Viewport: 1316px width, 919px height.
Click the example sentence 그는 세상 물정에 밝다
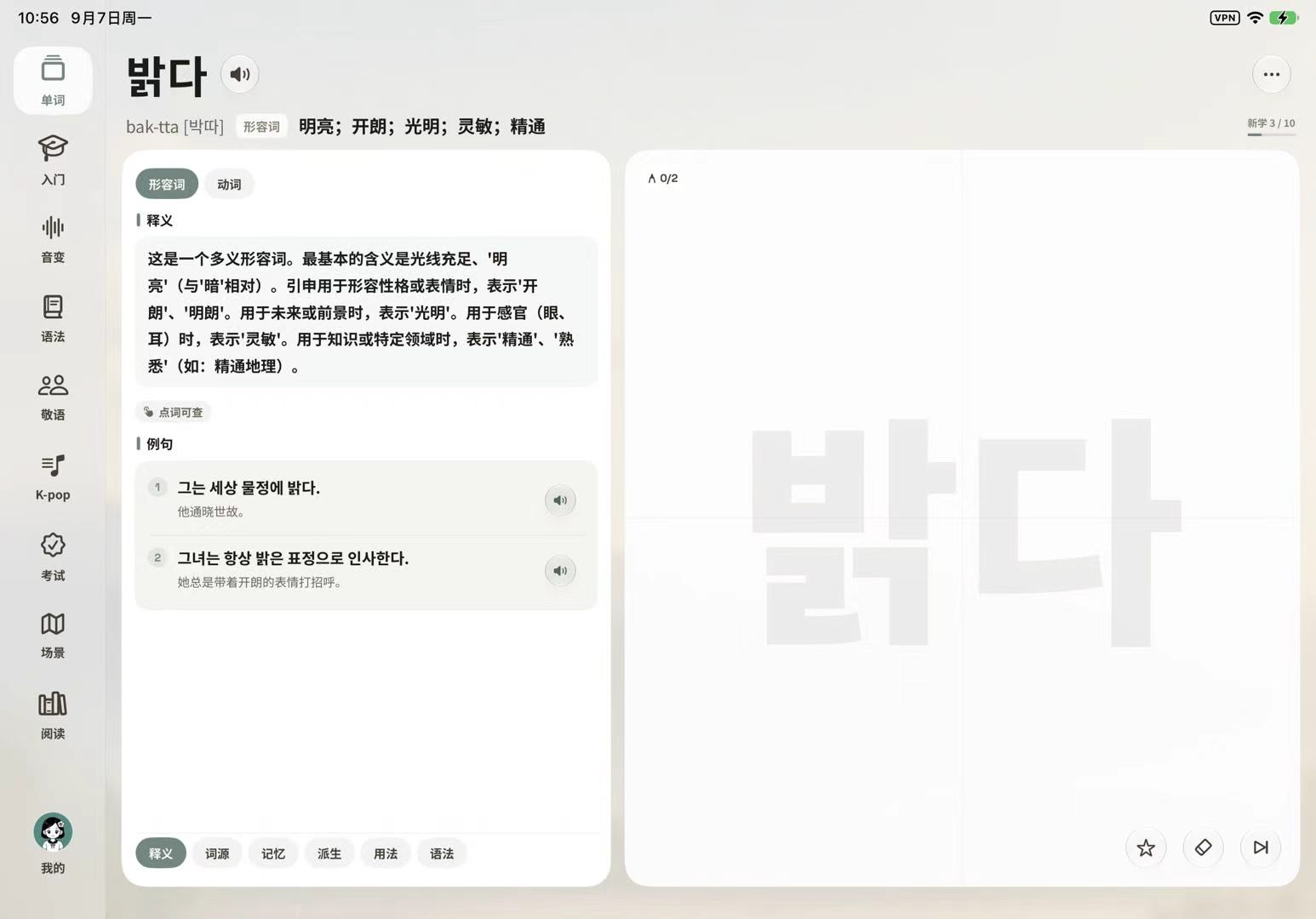coord(249,488)
